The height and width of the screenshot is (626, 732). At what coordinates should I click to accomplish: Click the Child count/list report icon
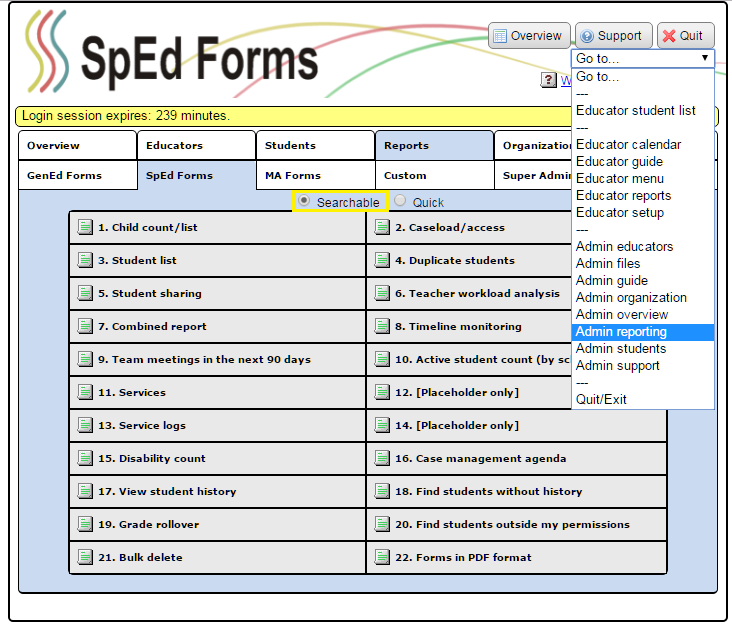[x=85, y=228]
